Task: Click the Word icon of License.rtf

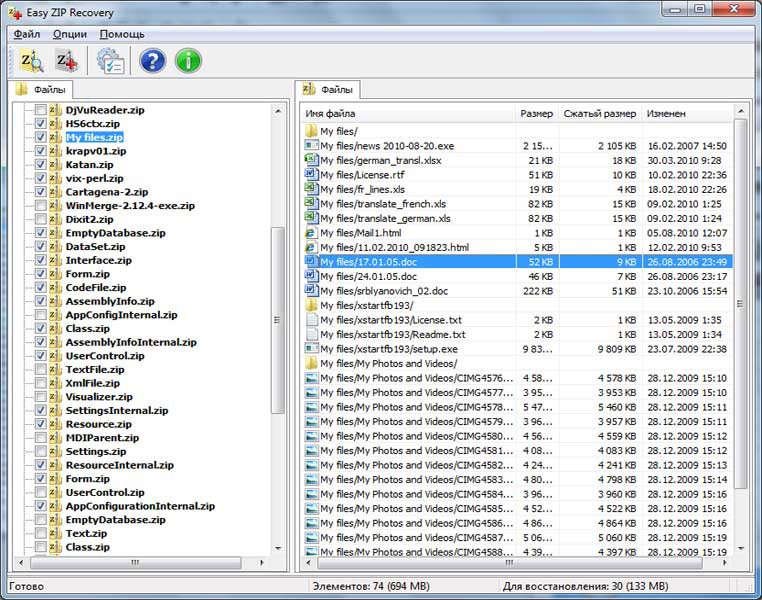Action: [x=311, y=174]
